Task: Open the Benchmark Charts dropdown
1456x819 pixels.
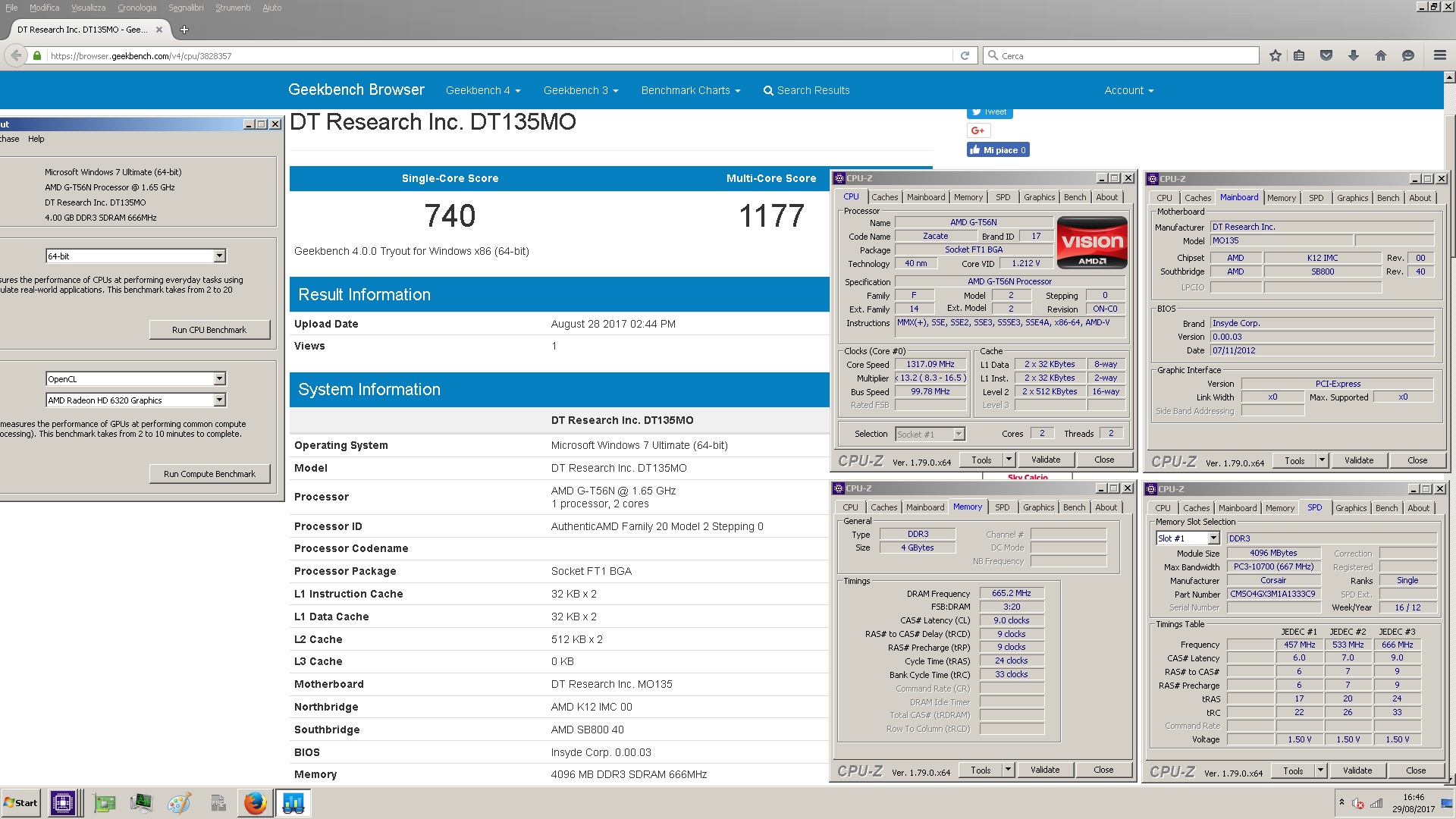Action: pyautogui.click(x=691, y=90)
